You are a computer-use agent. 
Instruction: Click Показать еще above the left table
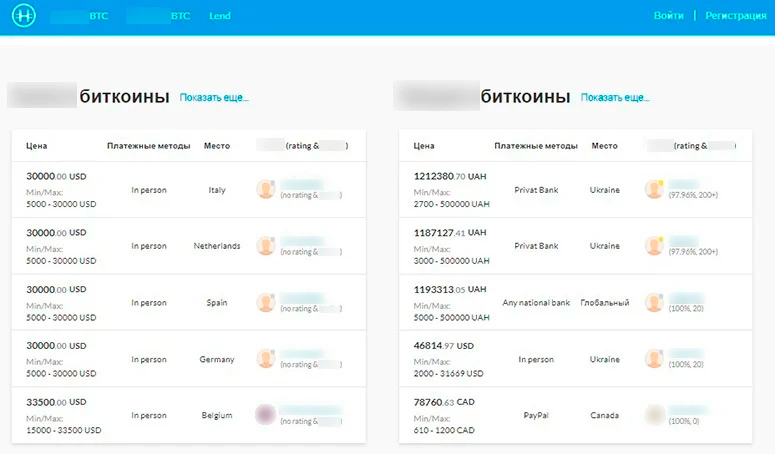tap(214, 98)
